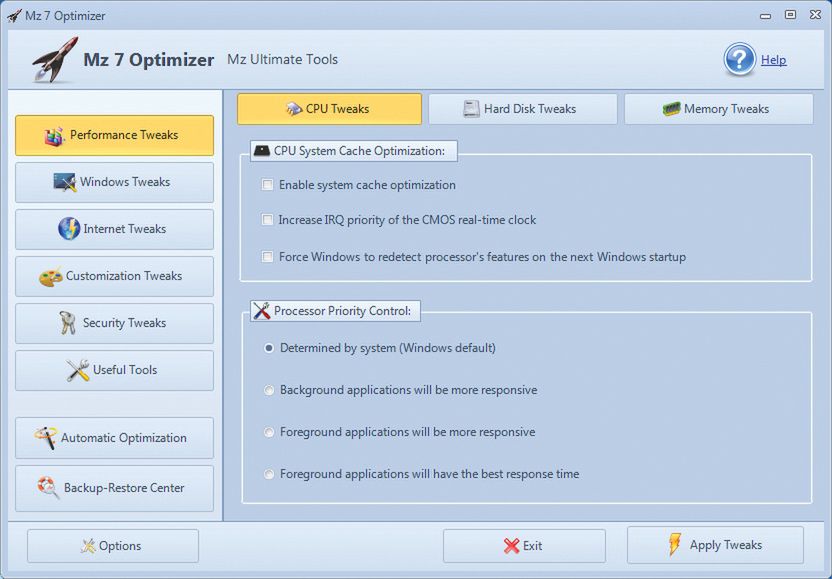The height and width of the screenshot is (579, 832).
Task: Choose Foreground applications best response time
Action: click(x=269, y=474)
